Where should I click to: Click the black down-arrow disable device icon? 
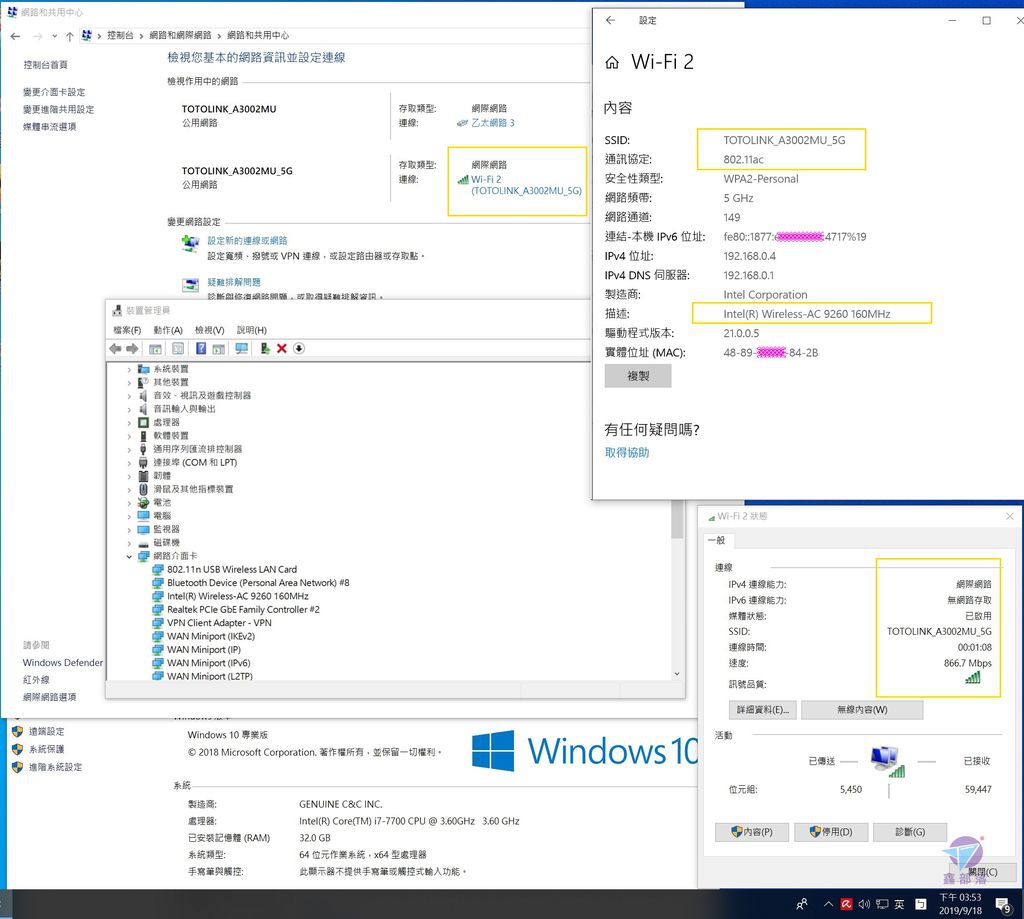298,349
